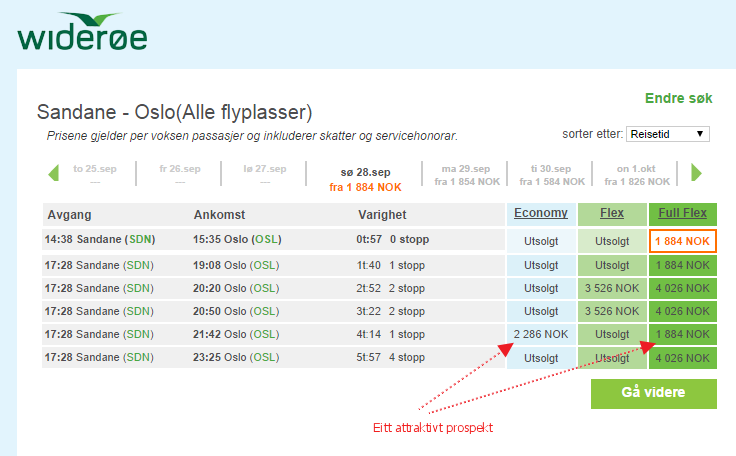Screen dimensions: 736x456
Task: Select Full Flex fare for 21:42 arrival flight
Action: click(682, 334)
